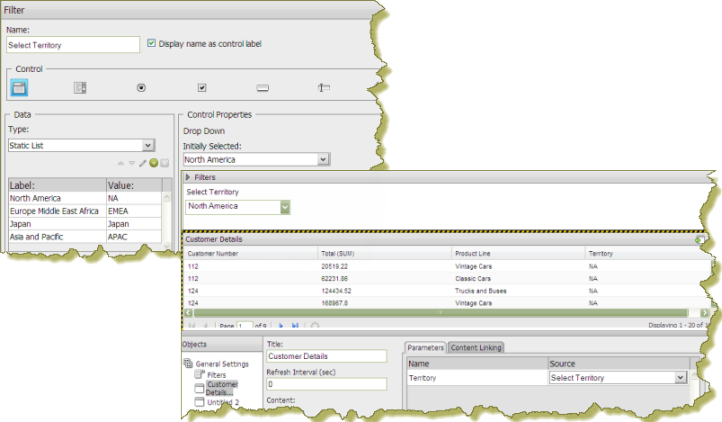This screenshot has width=722, height=422.
Task: Click the Customer Details panel icon in Objects
Action: click(x=199, y=388)
